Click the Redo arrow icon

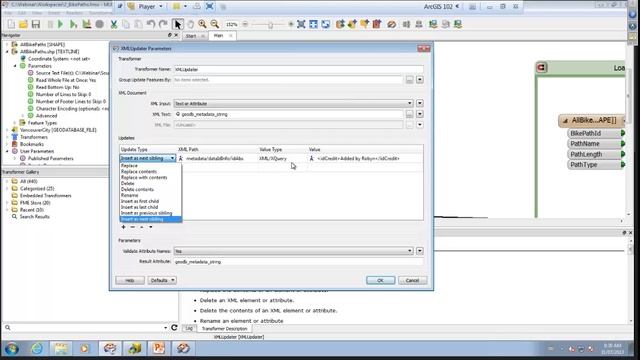click(x=163, y=24)
